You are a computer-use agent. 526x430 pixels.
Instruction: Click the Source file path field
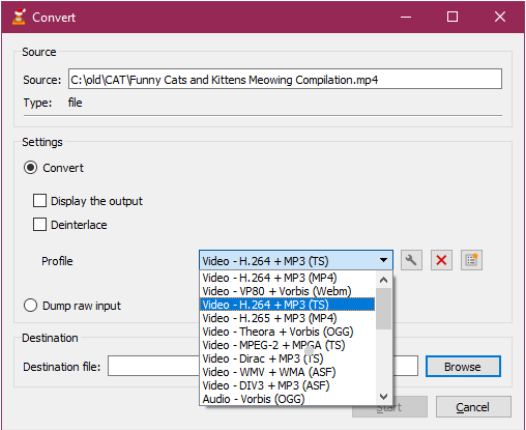tap(285, 79)
